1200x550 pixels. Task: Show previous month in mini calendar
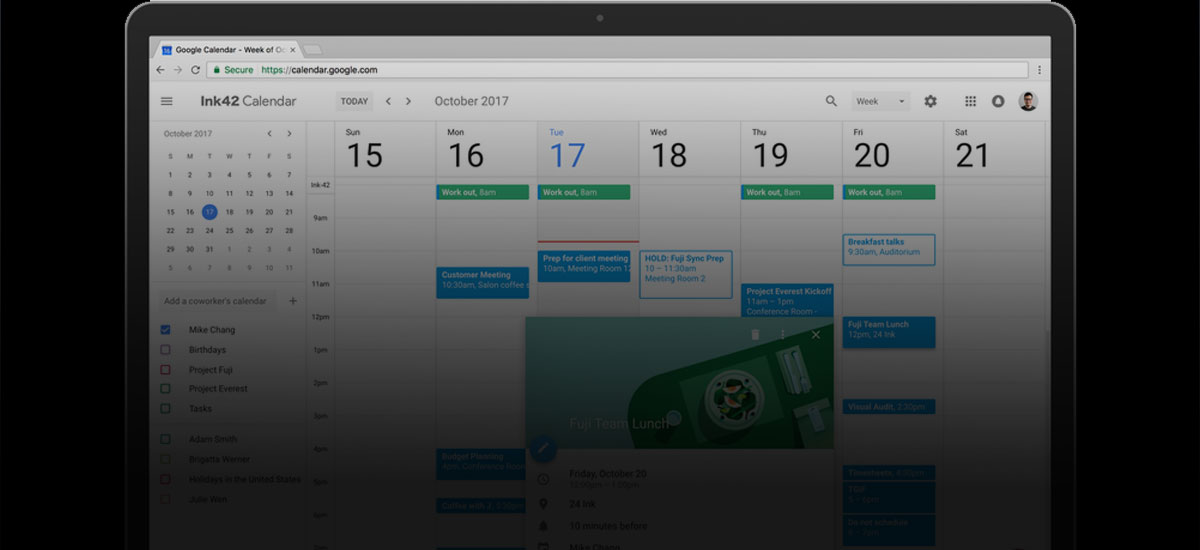269,133
